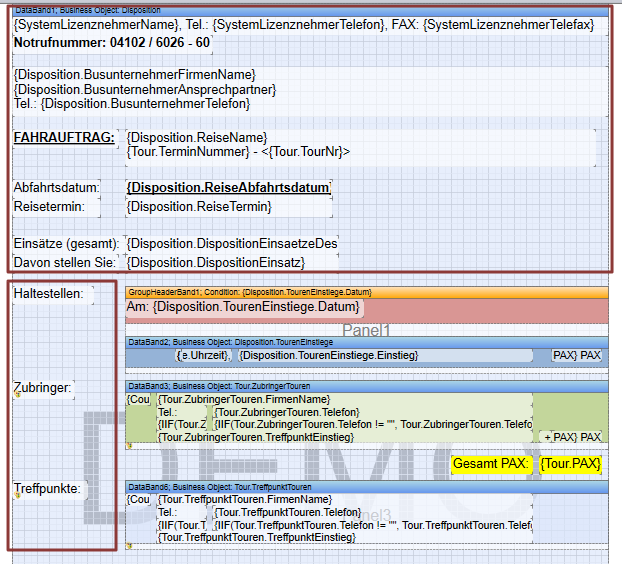Select the DataBand6 TreffpunktTouren band header

pyautogui.click(x=367, y=487)
